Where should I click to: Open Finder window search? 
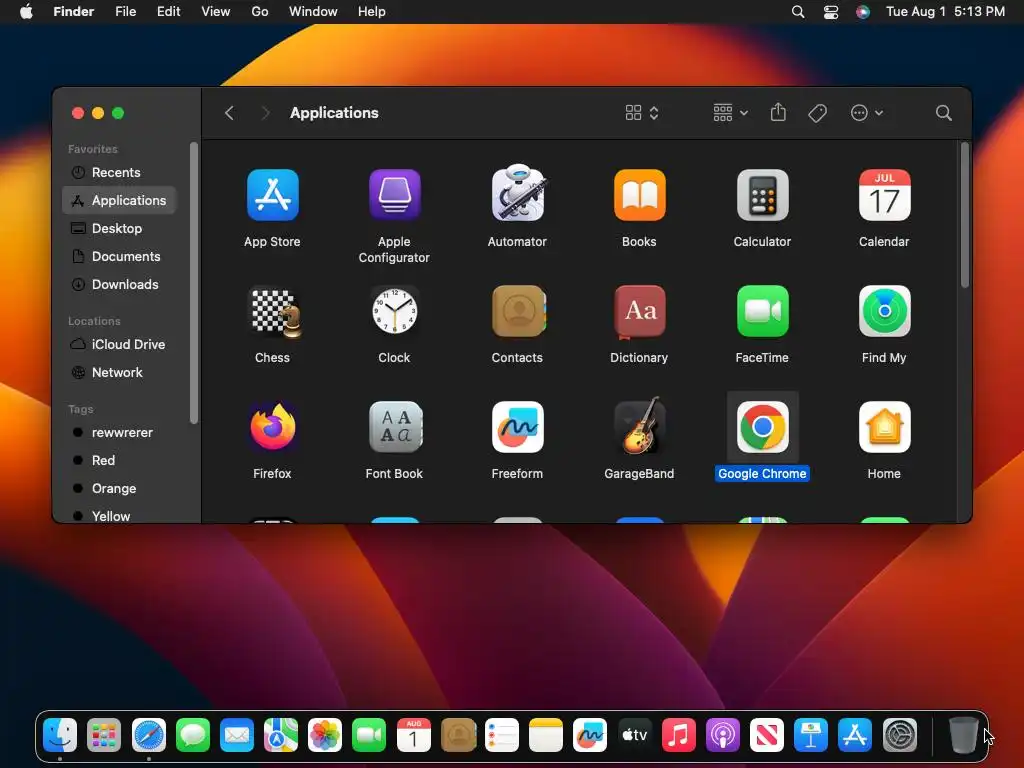pyautogui.click(x=943, y=113)
